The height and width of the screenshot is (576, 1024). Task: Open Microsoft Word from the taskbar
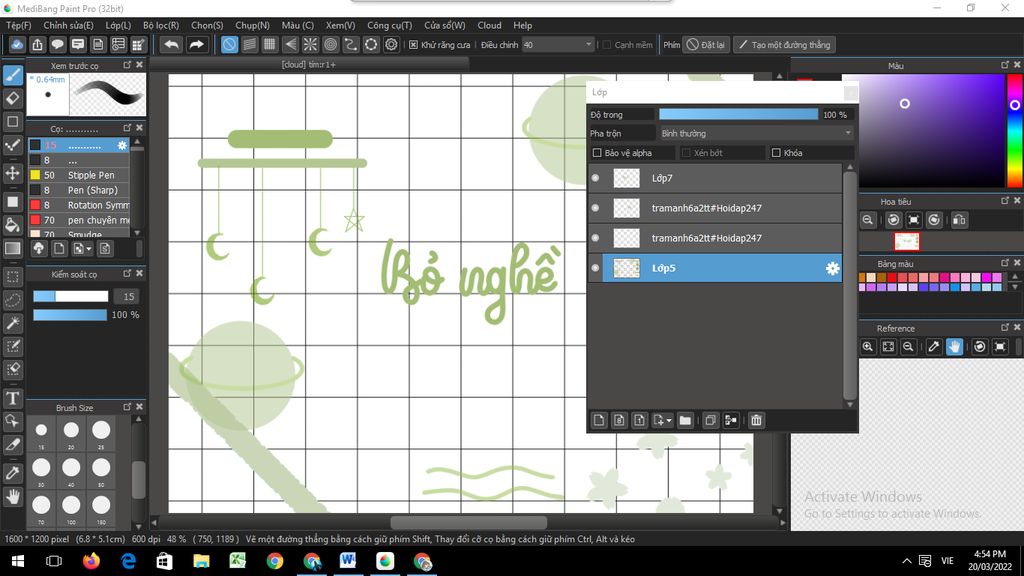click(348, 560)
